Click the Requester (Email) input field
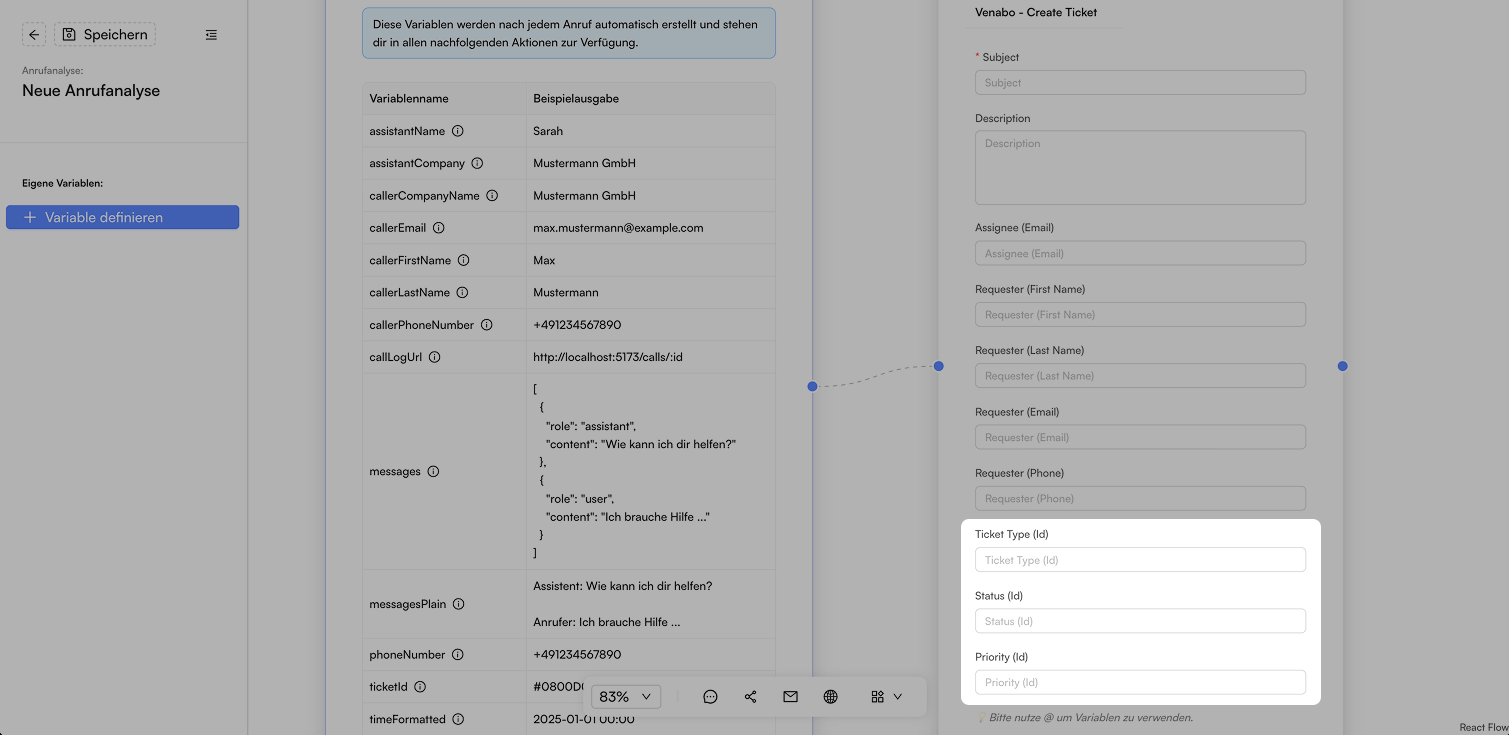Viewport: 1509px width, 735px height. tap(1140, 437)
